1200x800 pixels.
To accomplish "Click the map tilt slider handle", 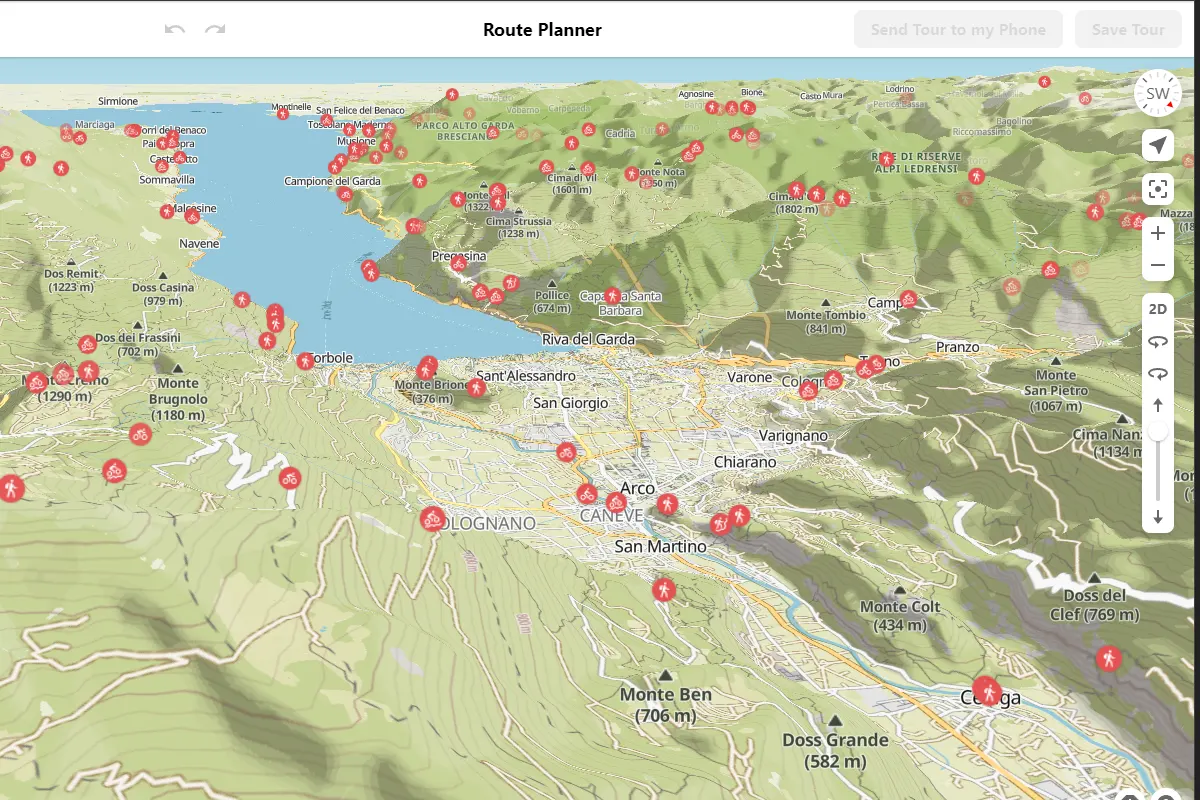I will pyautogui.click(x=1157, y=430).
